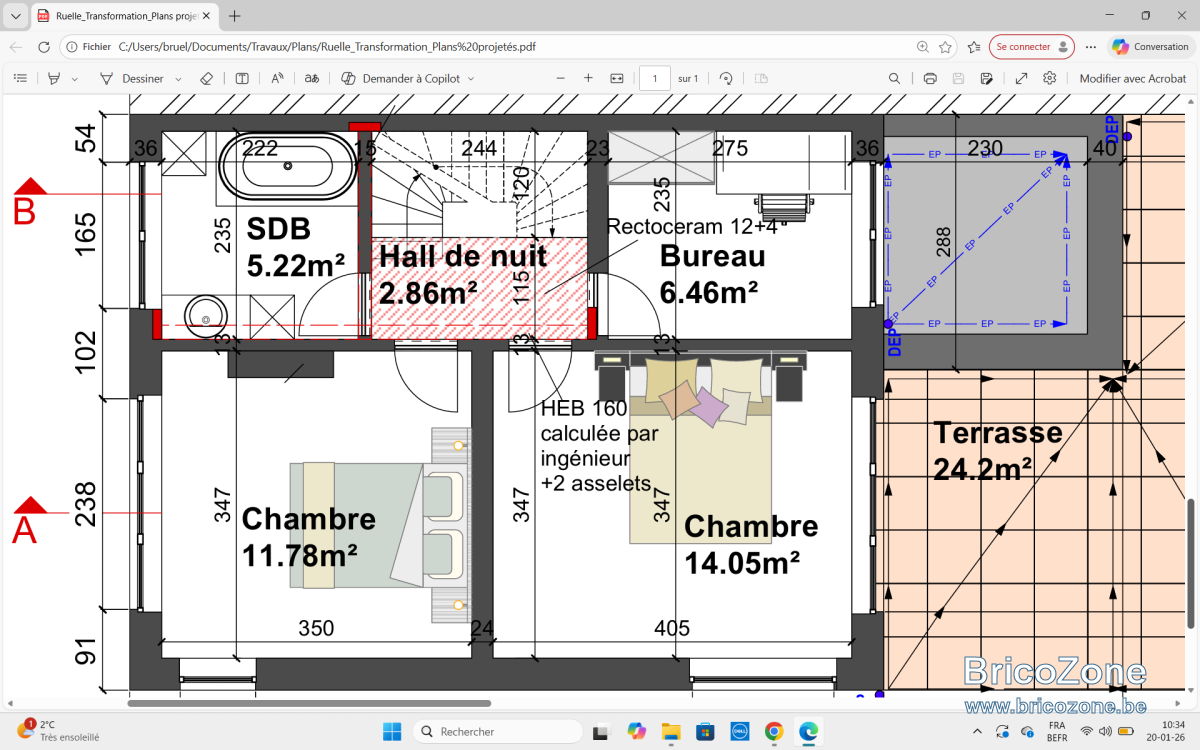The width and height of the screenshot is (1200, 750).
Task: Click the address bar file path
Action: [x=327, y=46]
